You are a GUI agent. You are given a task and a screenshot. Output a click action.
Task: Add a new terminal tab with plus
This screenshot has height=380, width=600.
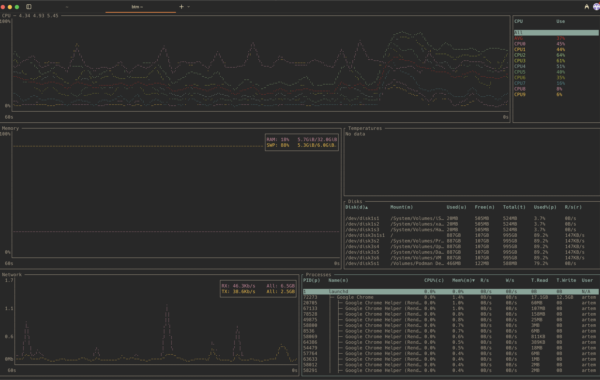(x=181, y=7)
